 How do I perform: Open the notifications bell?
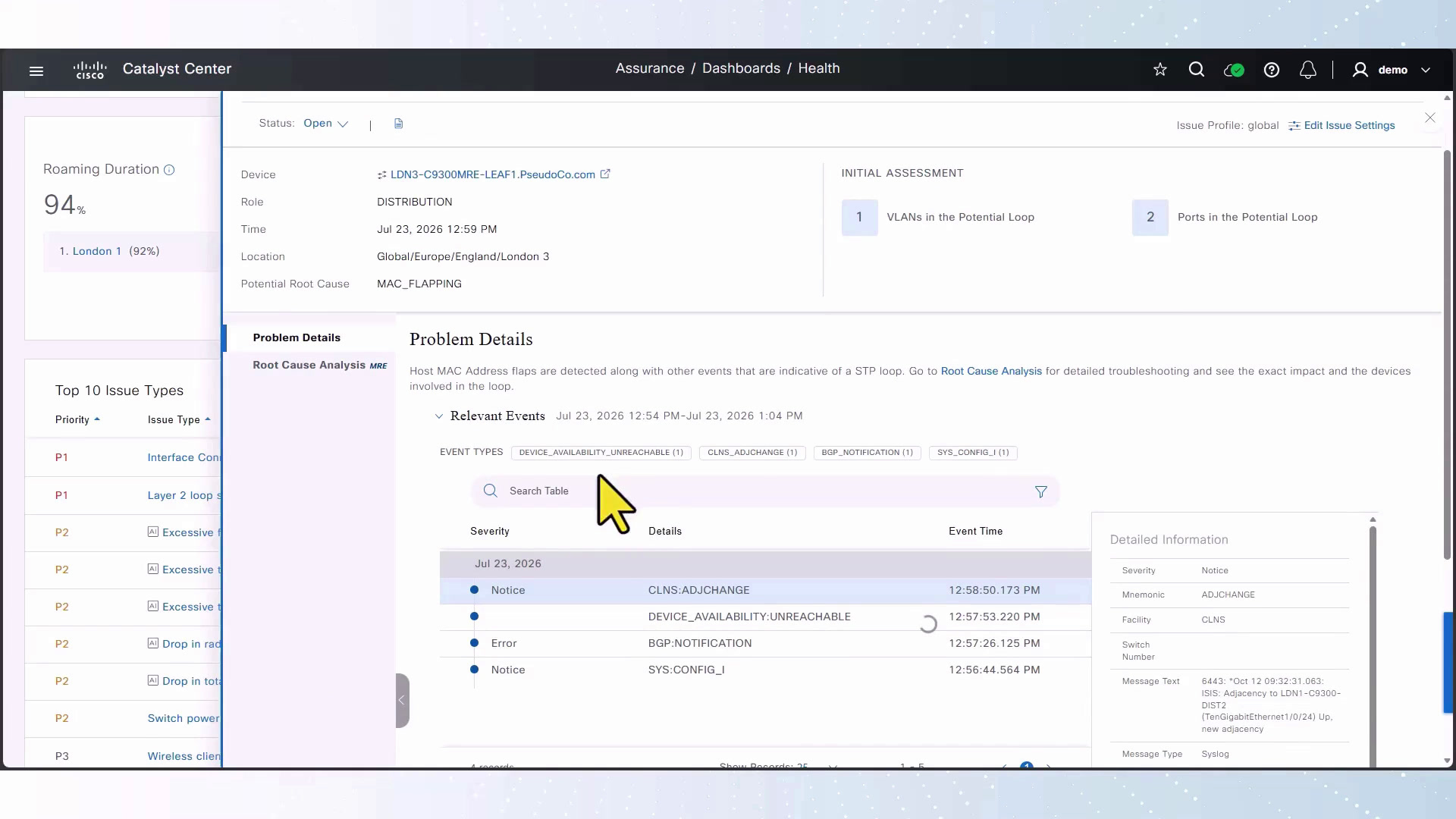coord(1308,70)
